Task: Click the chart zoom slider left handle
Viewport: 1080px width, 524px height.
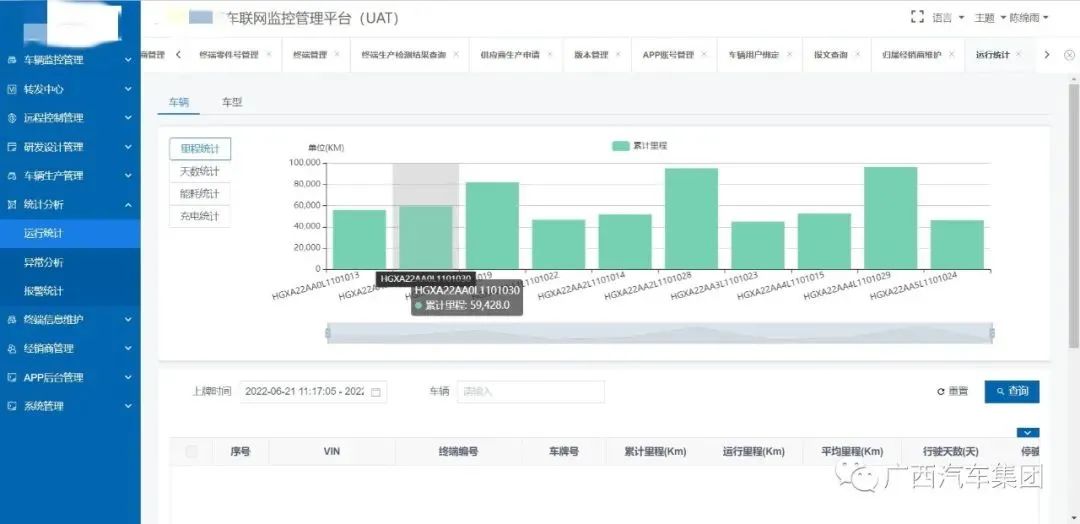Action: pos(328,333)
